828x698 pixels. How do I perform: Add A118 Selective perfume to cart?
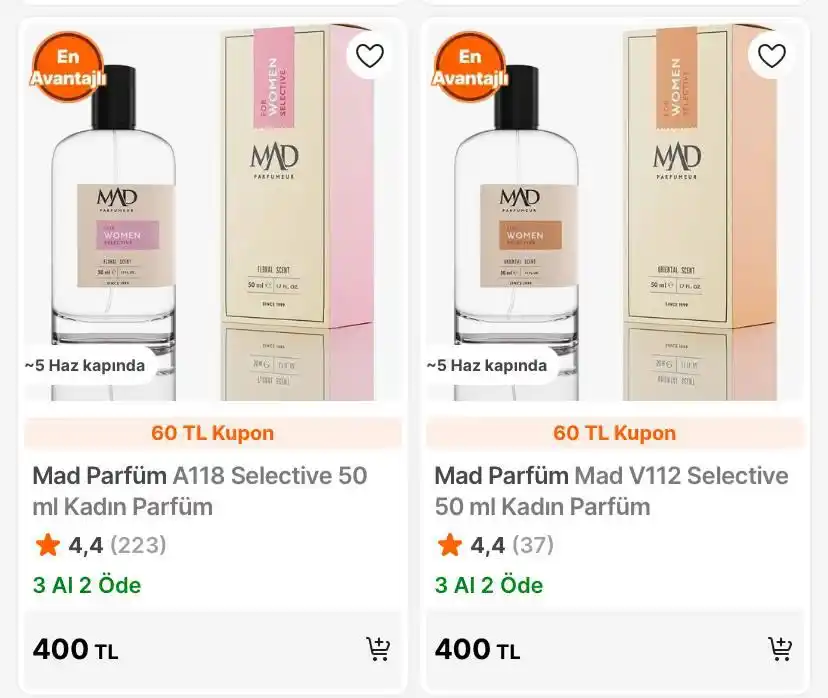point(378,649)
